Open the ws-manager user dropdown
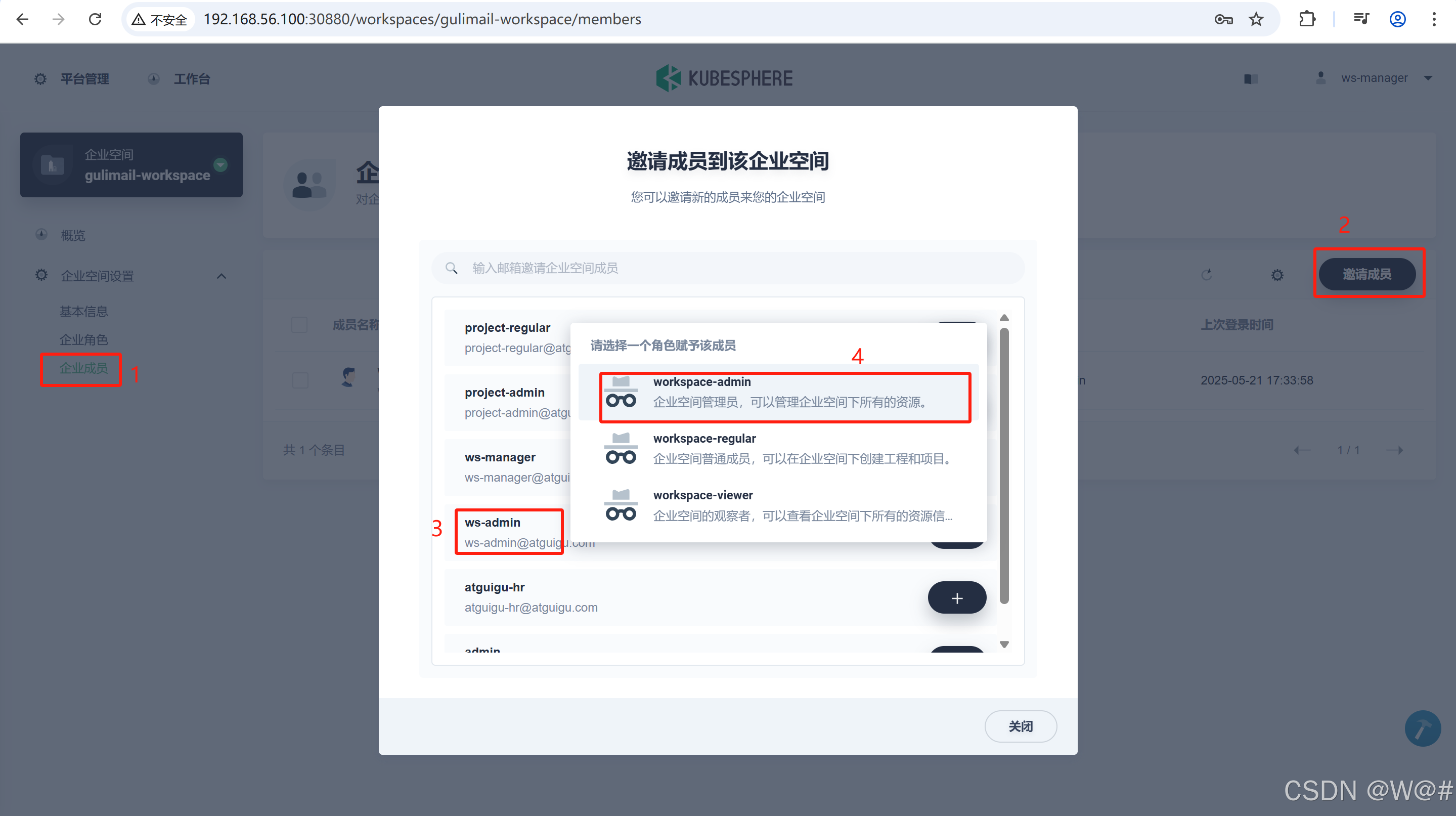The width and height of the screenshot is (1456, 816). point(1374,78)
